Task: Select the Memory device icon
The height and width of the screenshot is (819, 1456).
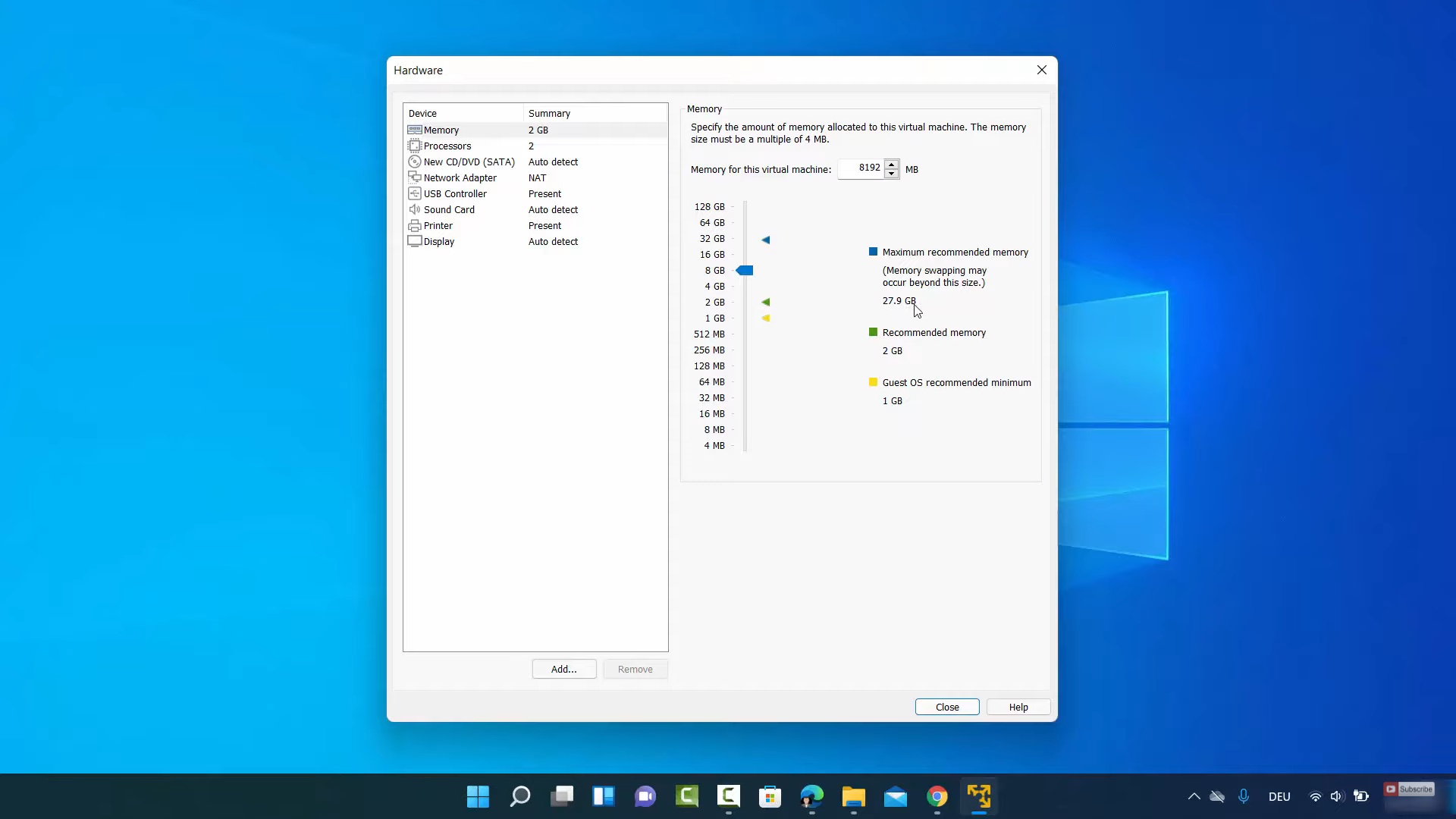Action: (x=415, y=130)
